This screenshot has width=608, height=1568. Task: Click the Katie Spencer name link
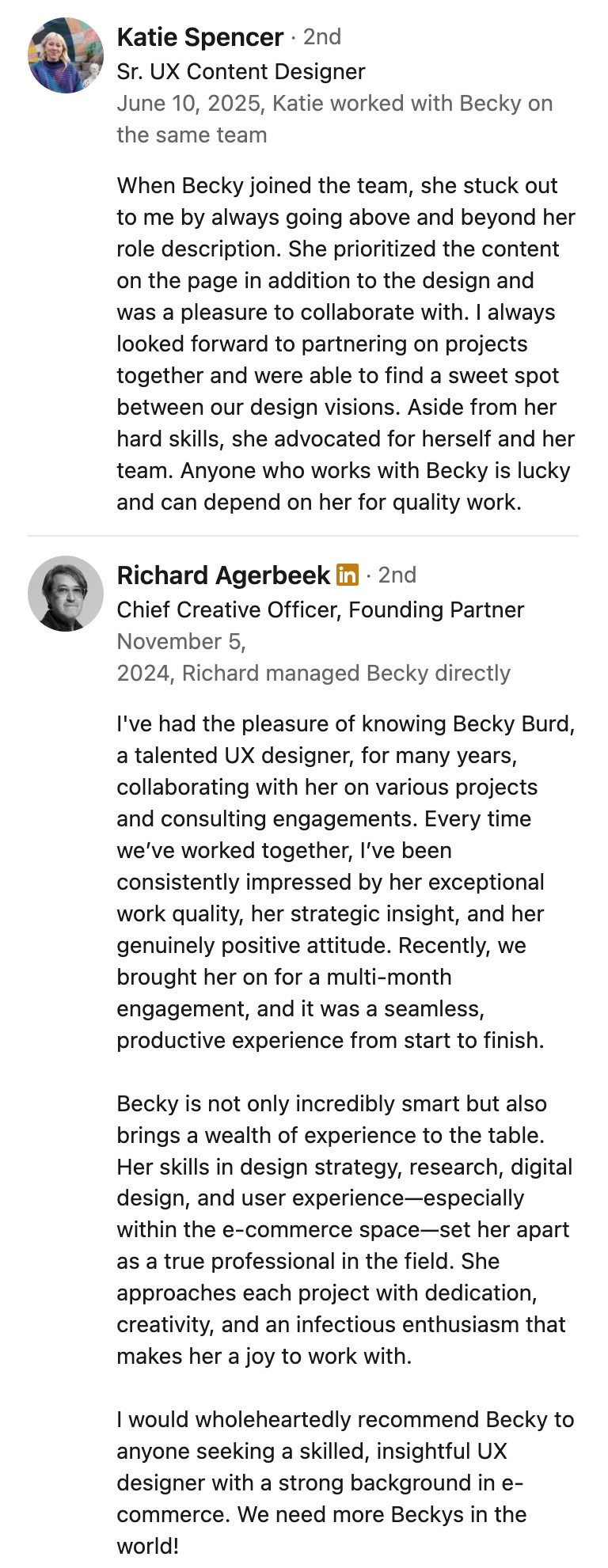point(199,37)
